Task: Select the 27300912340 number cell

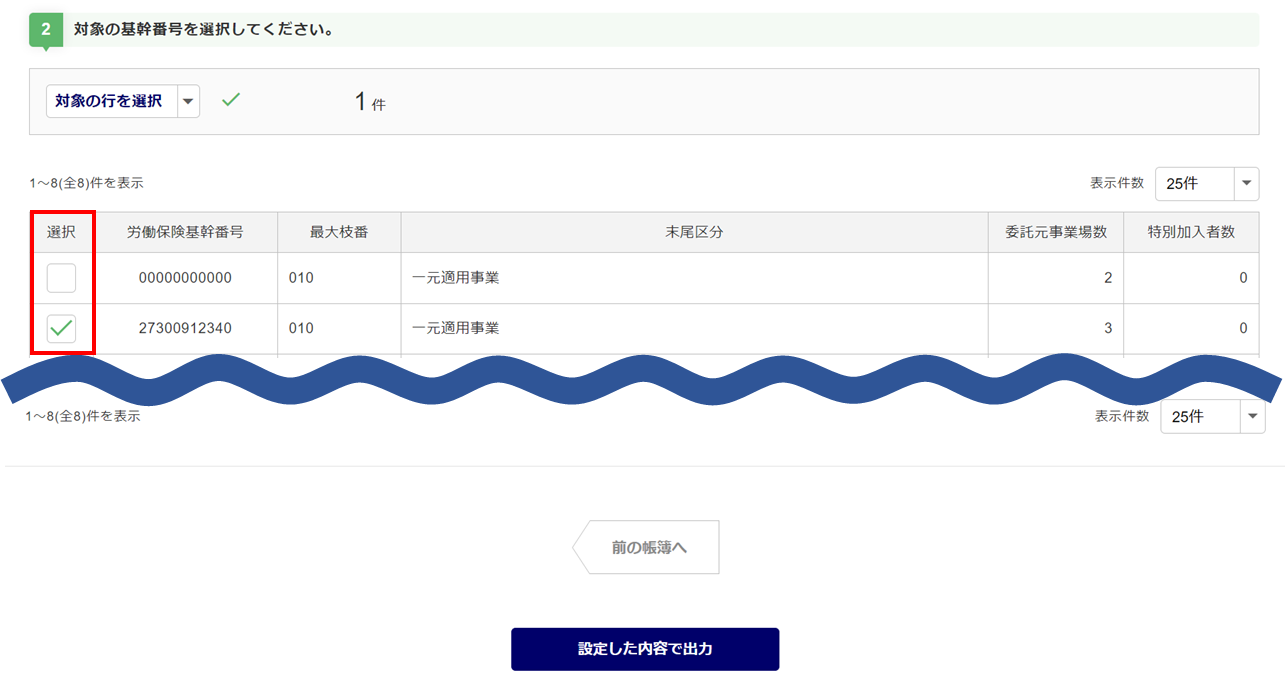Action: pyautogui.click(x=185, y=328)
